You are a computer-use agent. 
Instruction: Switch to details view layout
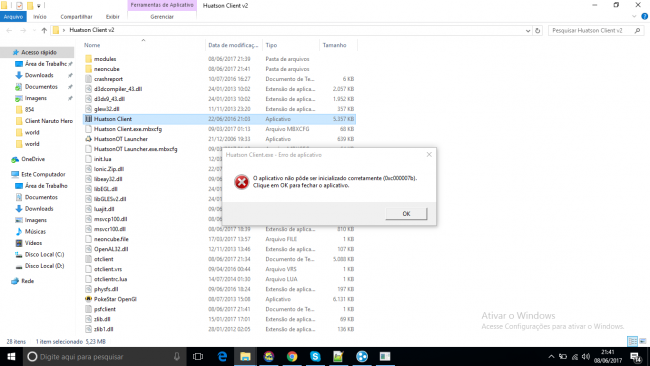[633, 341]
